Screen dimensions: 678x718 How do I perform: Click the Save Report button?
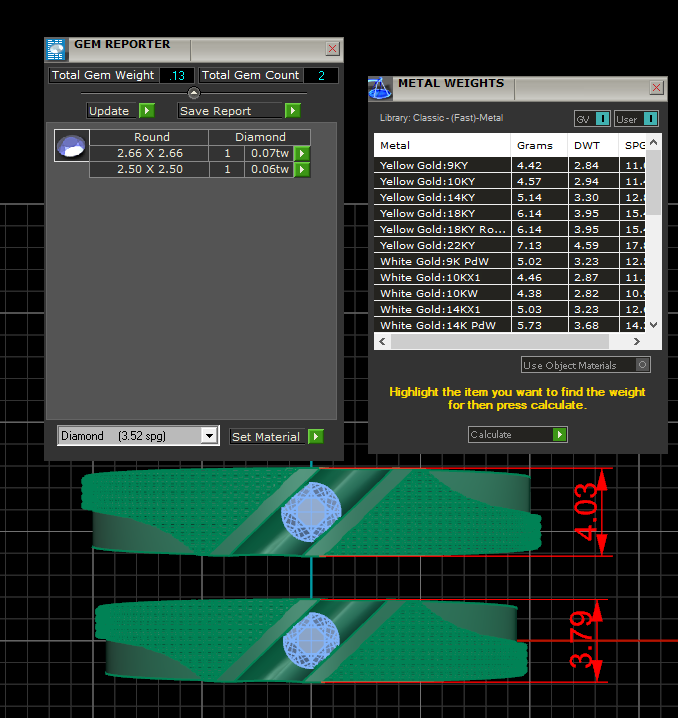click(x=239, y=111)
